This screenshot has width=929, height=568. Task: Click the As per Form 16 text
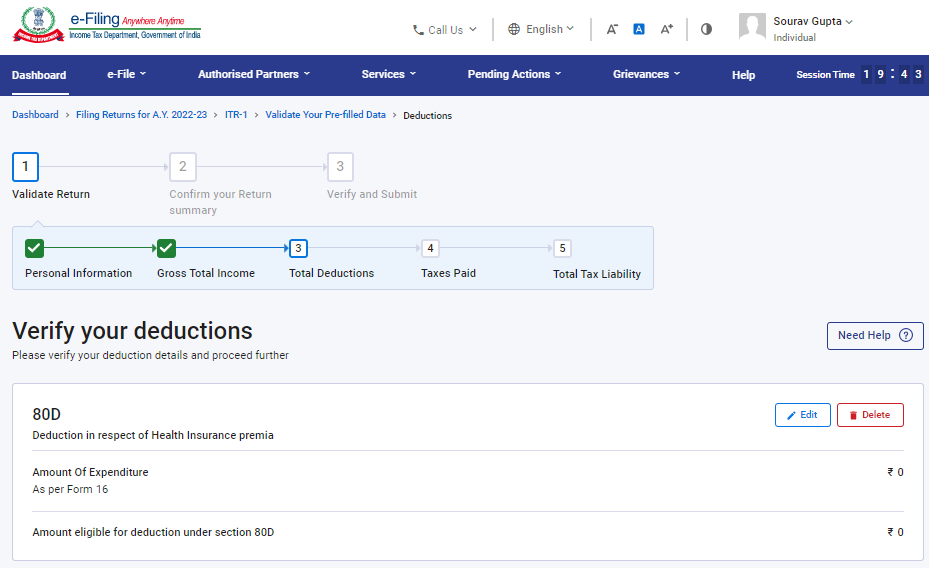pos(70,489)
